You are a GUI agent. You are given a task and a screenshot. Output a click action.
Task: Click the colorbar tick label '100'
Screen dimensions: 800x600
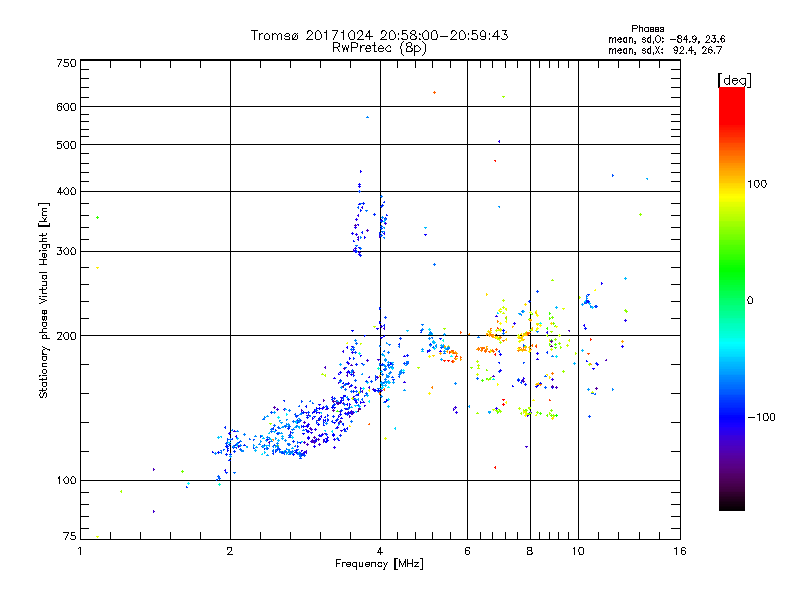click(757, 184)
